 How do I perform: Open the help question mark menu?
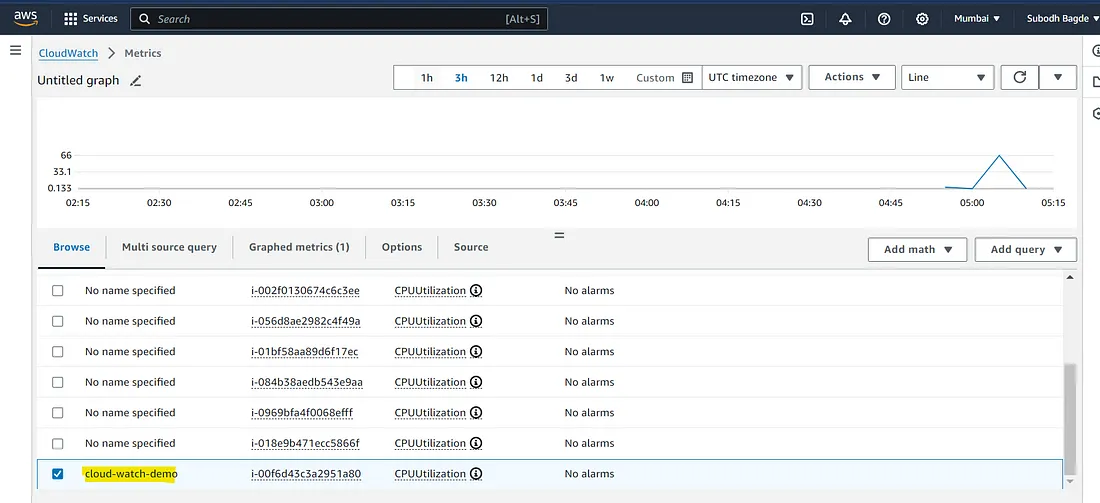coord(884,19)
